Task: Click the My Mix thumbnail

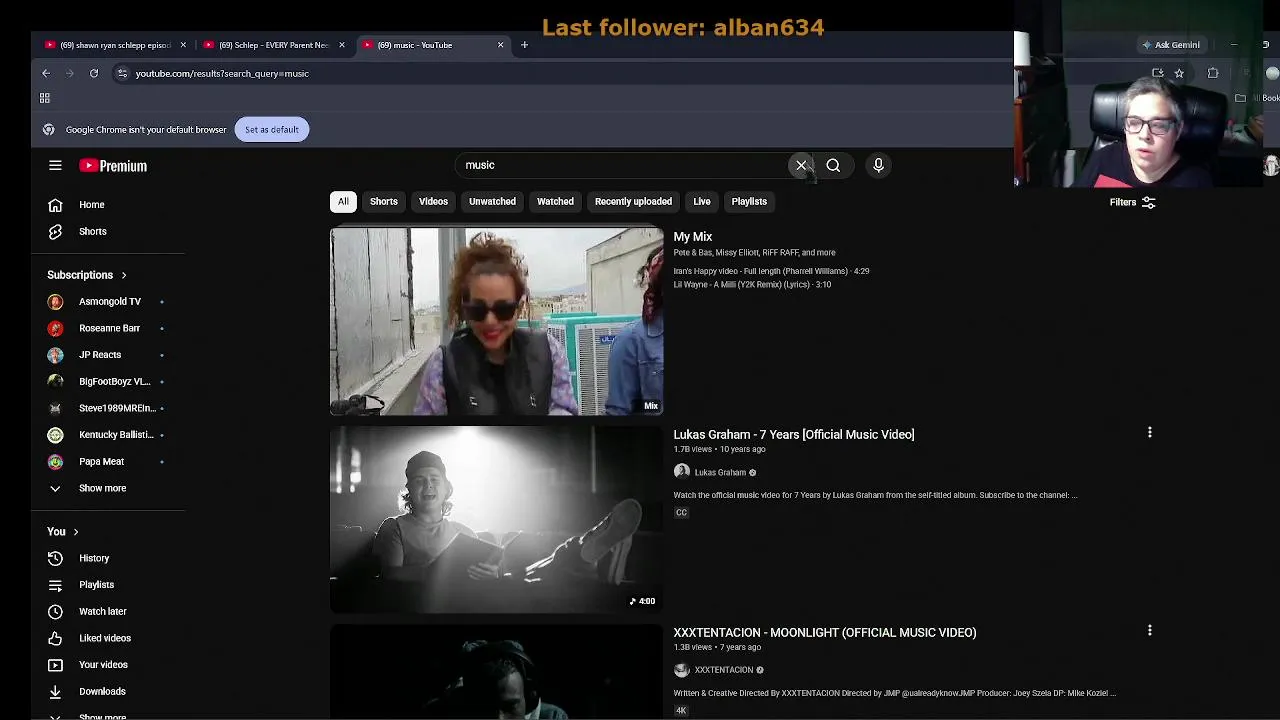Action: pyautogui.click(x=497, y=321)
